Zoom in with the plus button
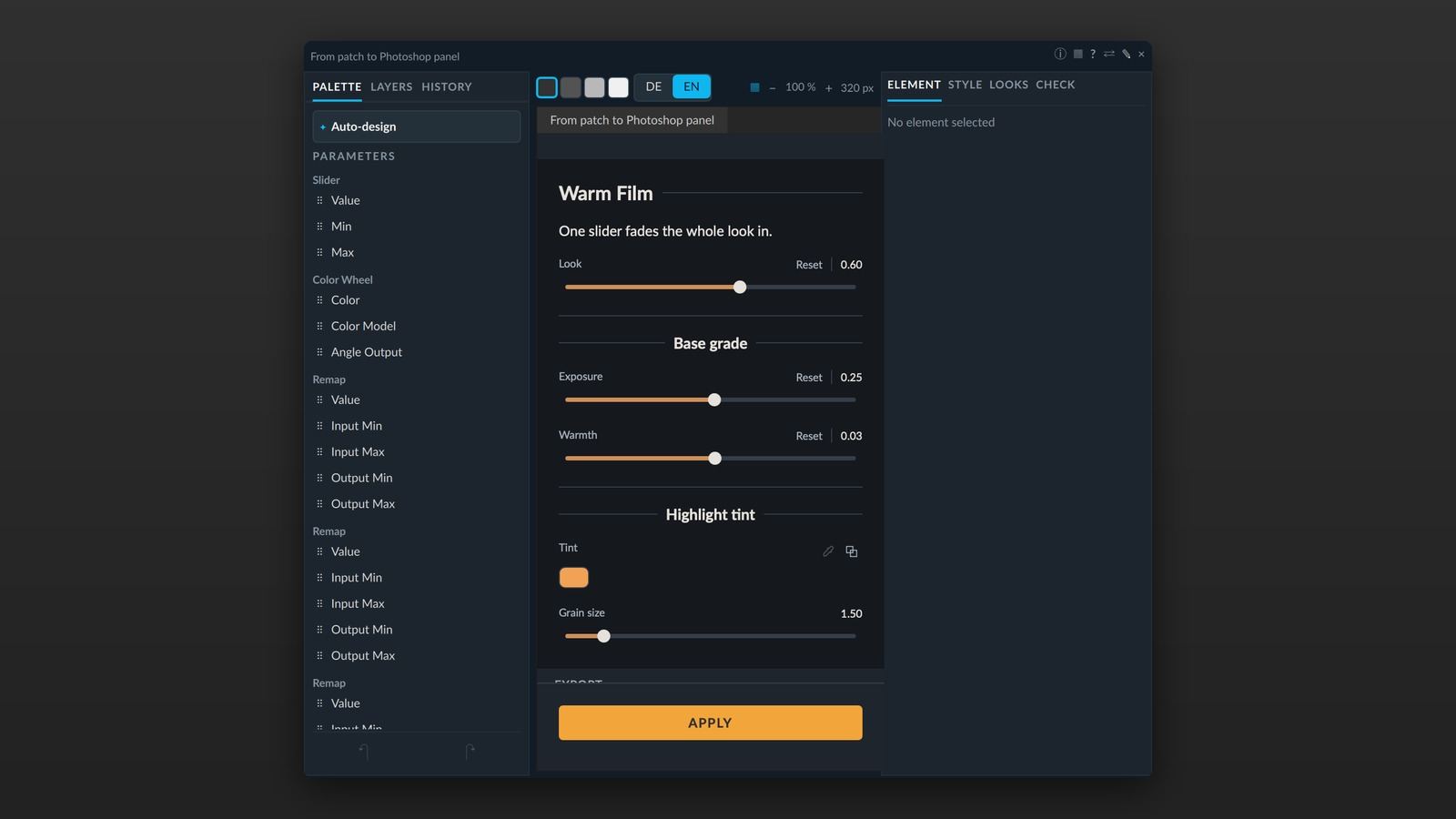This screenshot has height=819, width=1456. [x=828, y=88]
